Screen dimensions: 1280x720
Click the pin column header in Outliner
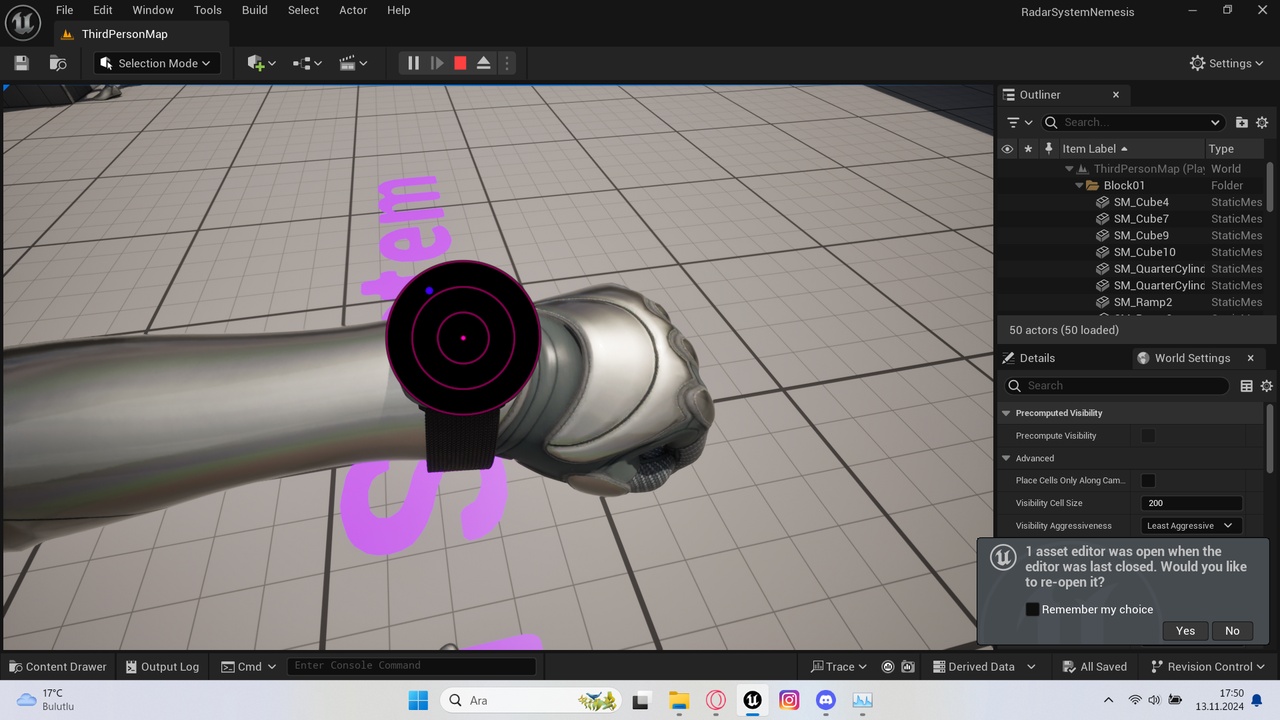[1048, 148]
